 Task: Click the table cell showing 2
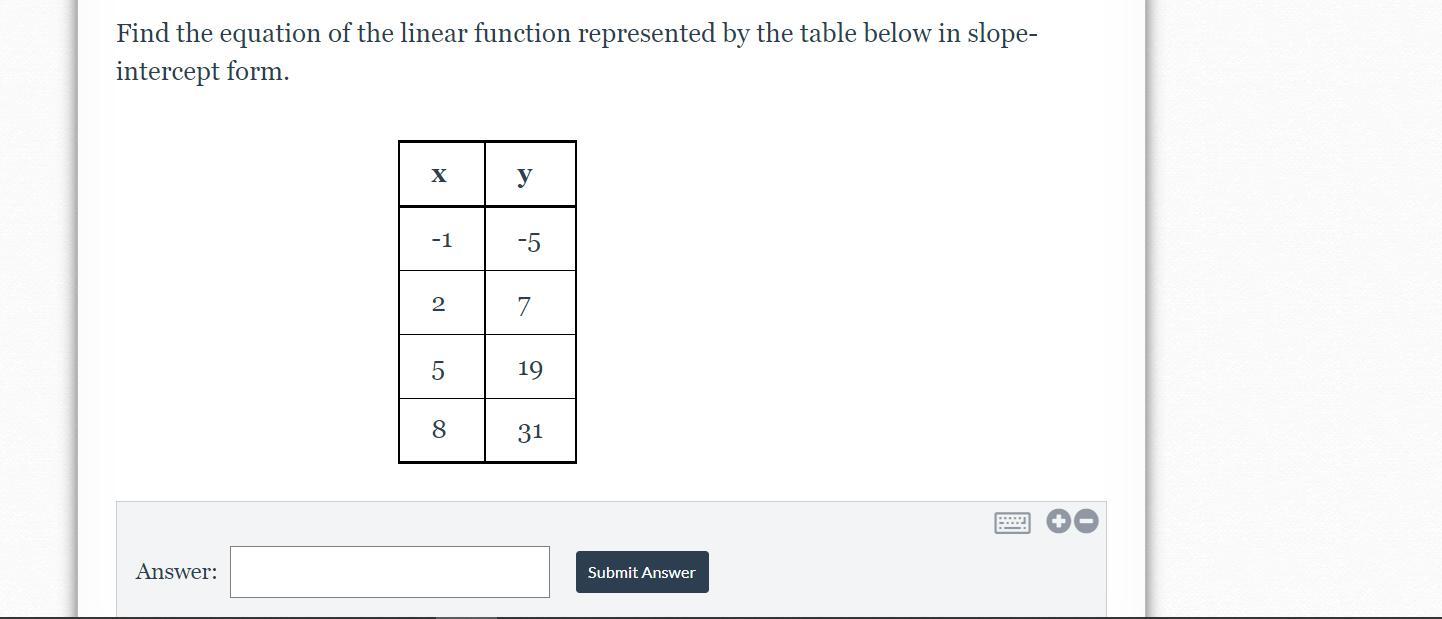point(438,304)
